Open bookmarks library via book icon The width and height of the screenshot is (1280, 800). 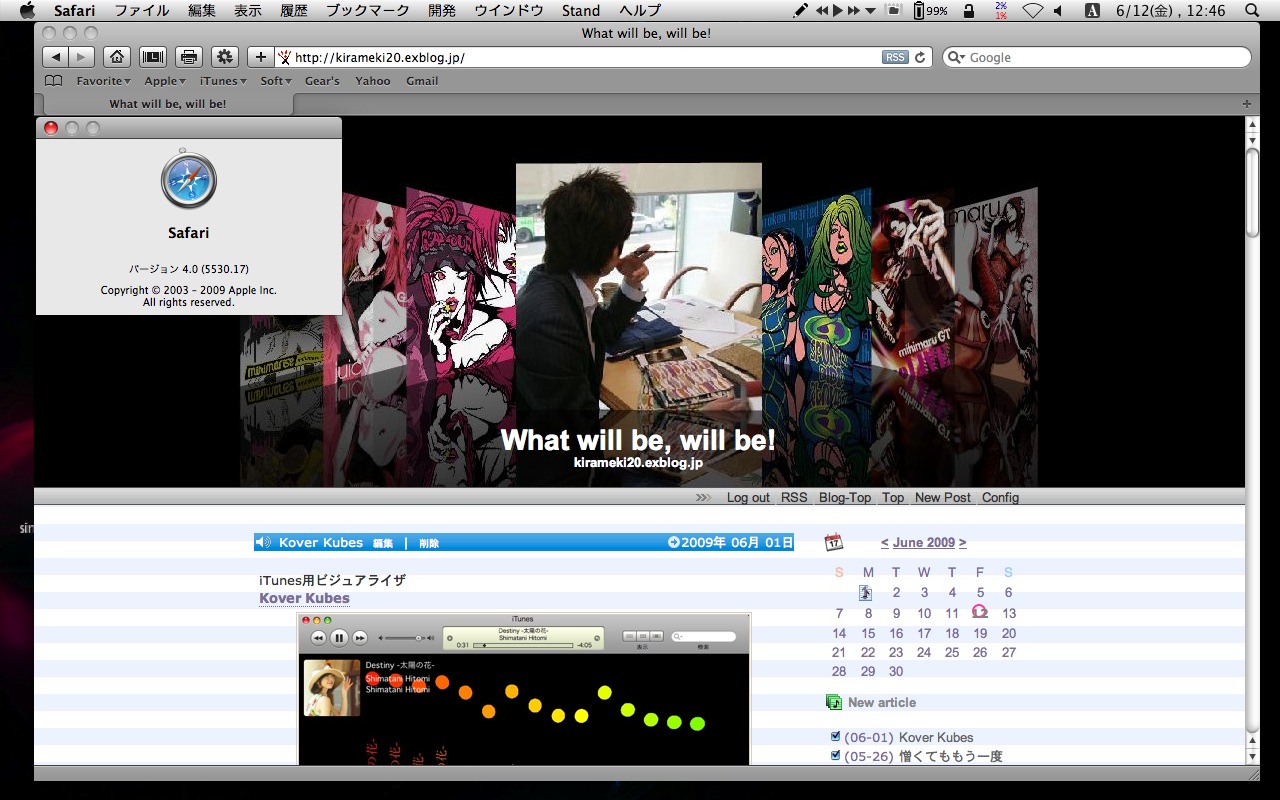54,81
